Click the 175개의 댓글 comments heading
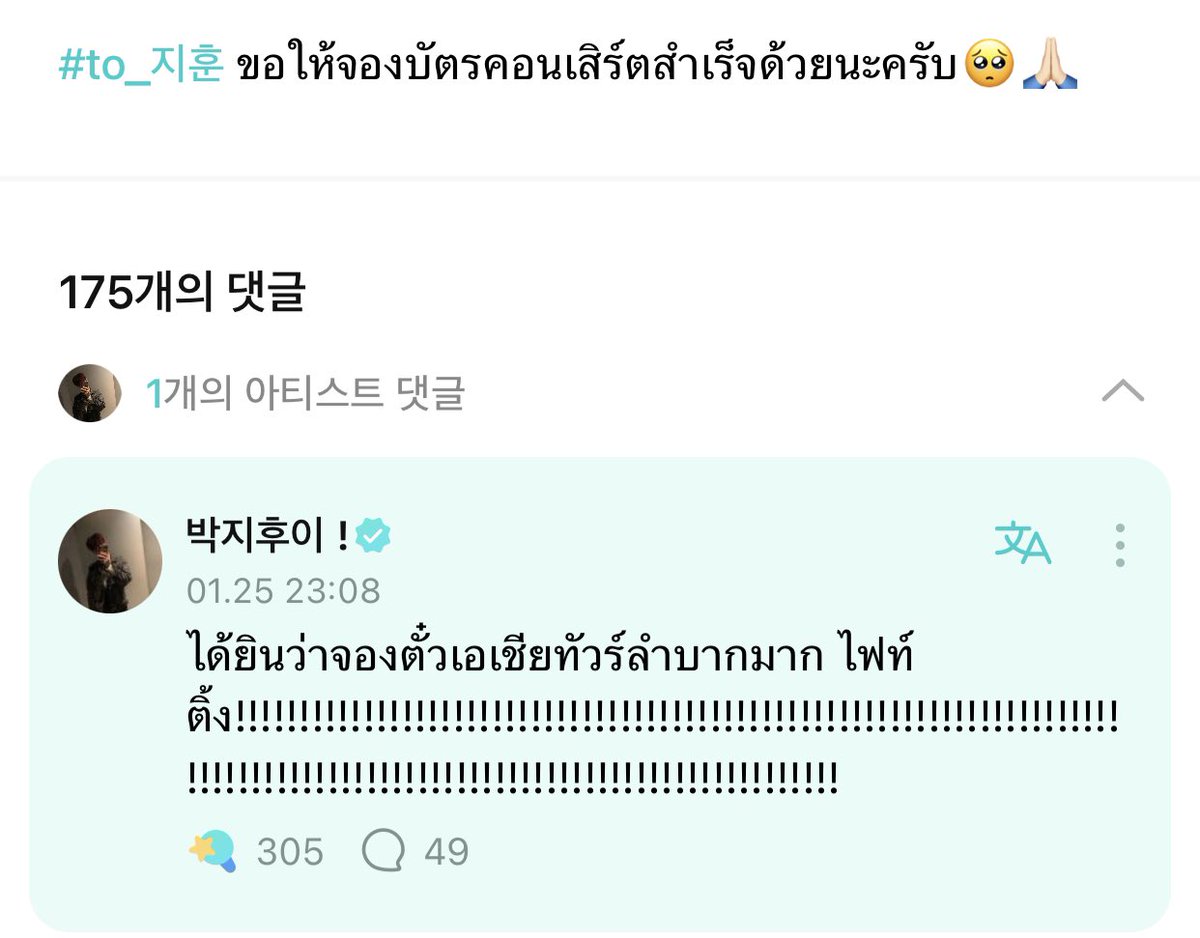Screen dimensions: 1200x938 pos(181,291)
